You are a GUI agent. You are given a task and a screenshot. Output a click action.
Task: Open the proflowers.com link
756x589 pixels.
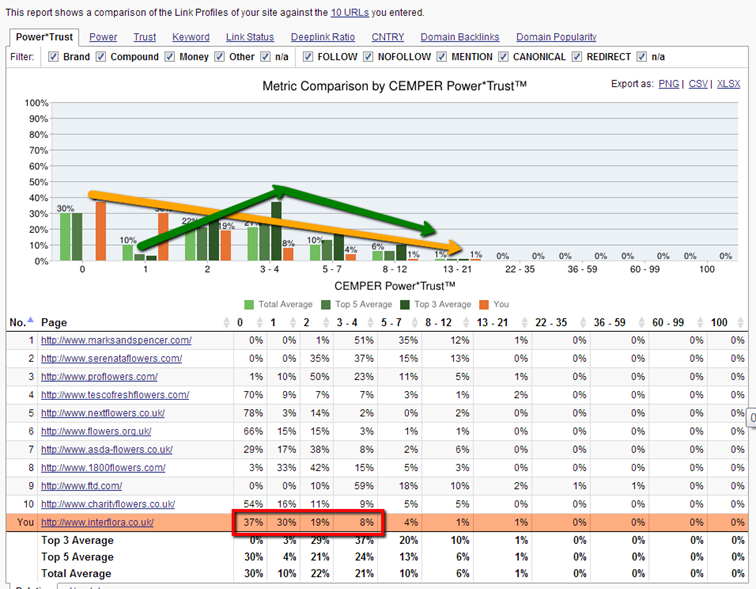99,376
